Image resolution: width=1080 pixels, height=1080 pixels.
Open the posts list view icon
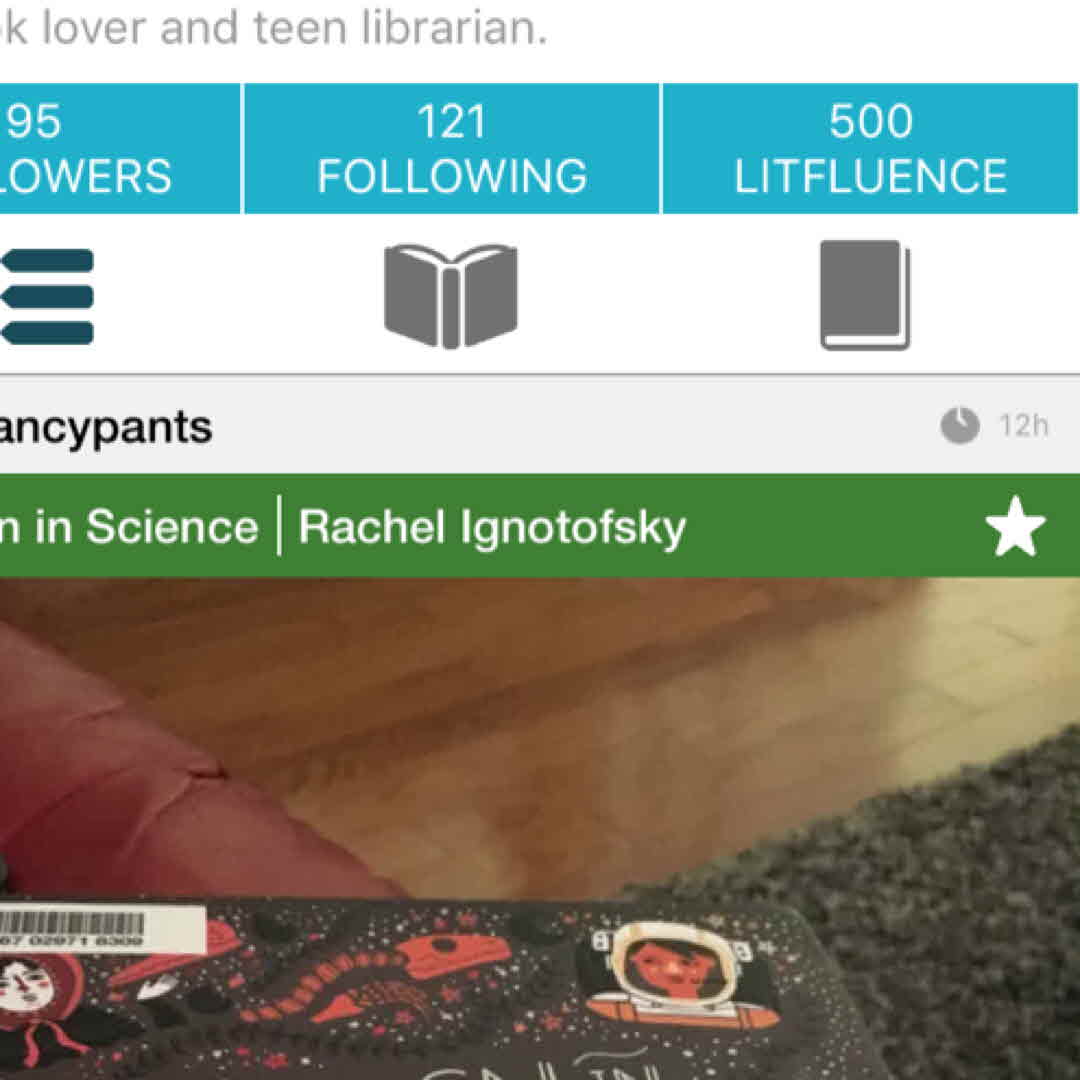click(47, 297)
